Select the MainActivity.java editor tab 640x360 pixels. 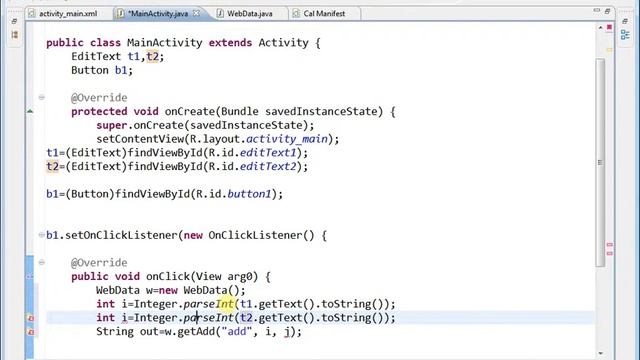point(158,13)
